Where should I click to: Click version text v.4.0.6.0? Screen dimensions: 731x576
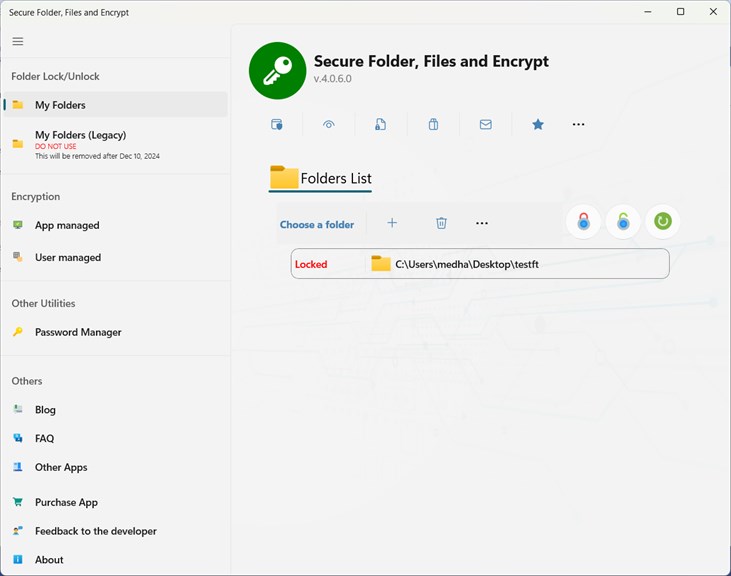point(332,79)
